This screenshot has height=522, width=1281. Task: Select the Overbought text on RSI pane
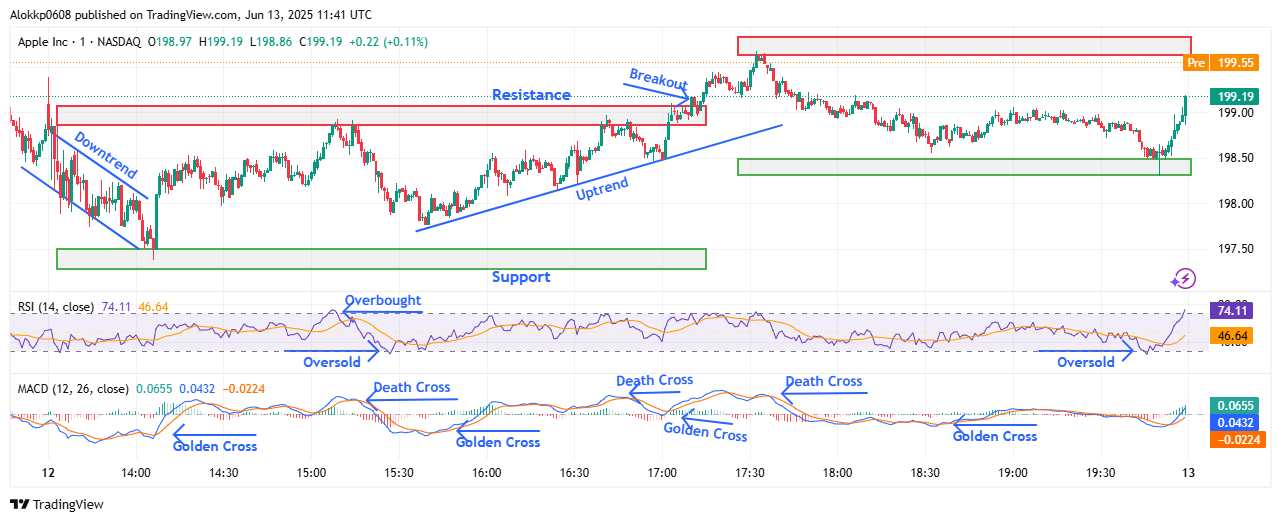point(383,300)
